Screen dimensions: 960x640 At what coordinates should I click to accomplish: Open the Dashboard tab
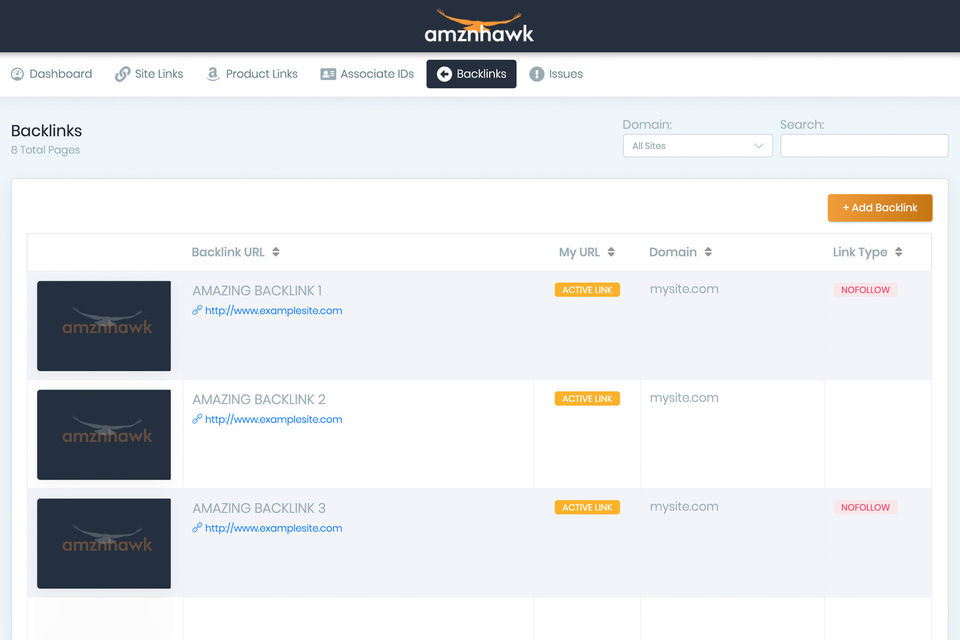pyautogui.click(x=51, y=74)
